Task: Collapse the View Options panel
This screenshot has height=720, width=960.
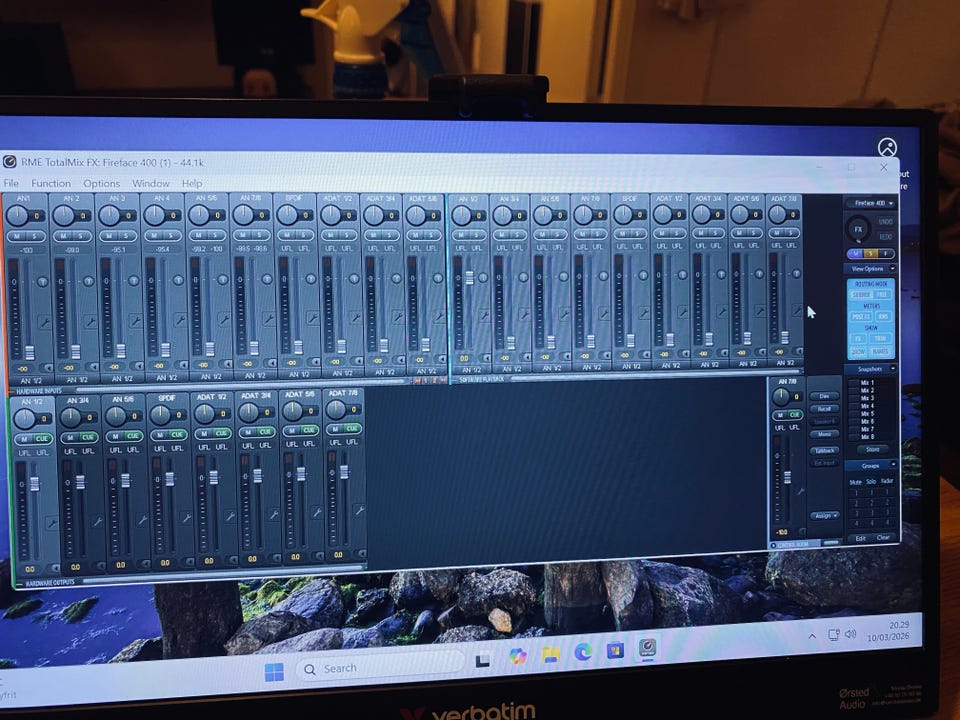Action: pyautogui.click(x=893, y=269)
